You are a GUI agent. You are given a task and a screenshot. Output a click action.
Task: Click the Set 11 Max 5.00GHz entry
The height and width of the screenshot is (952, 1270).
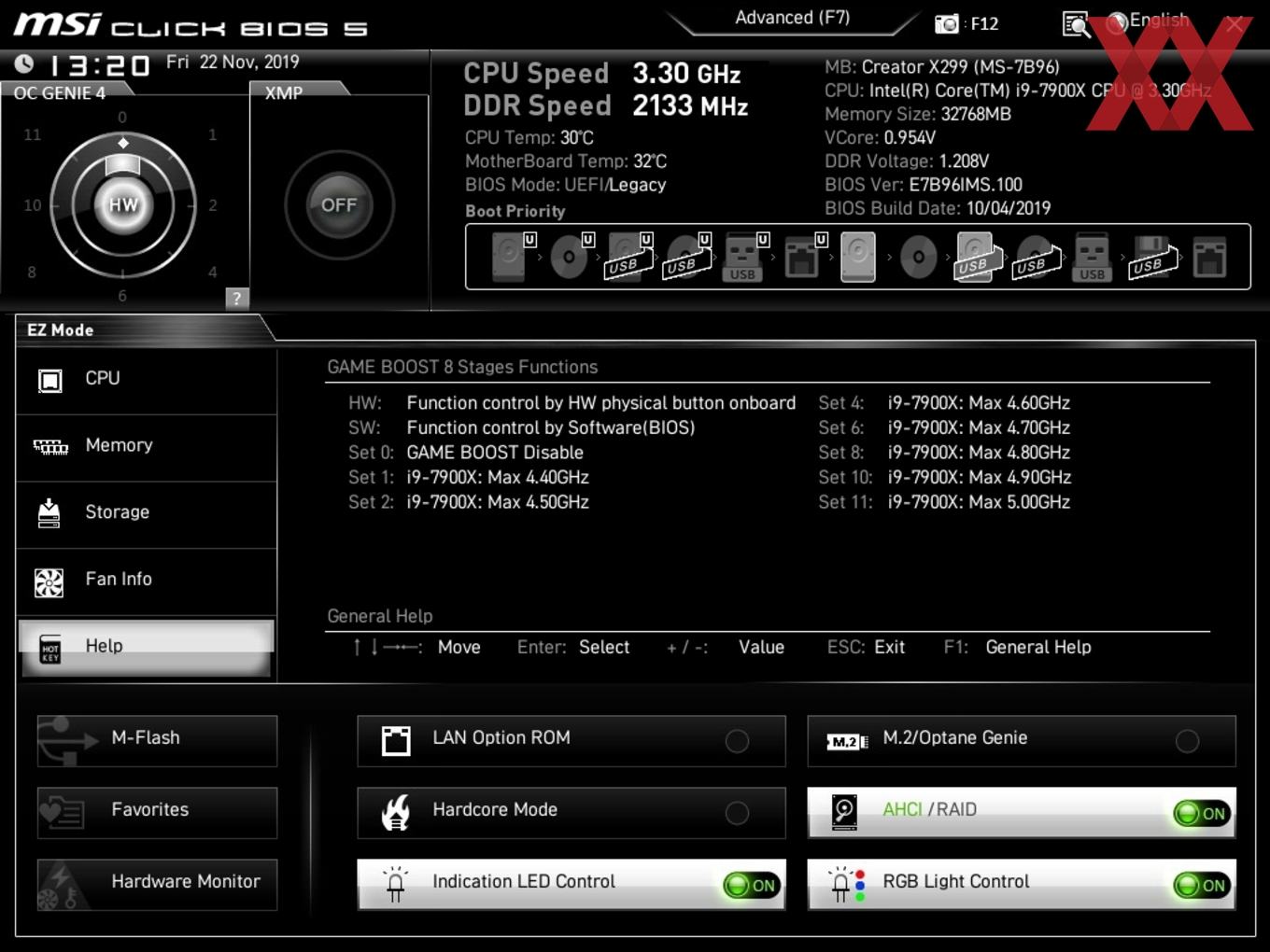point(944,502)
